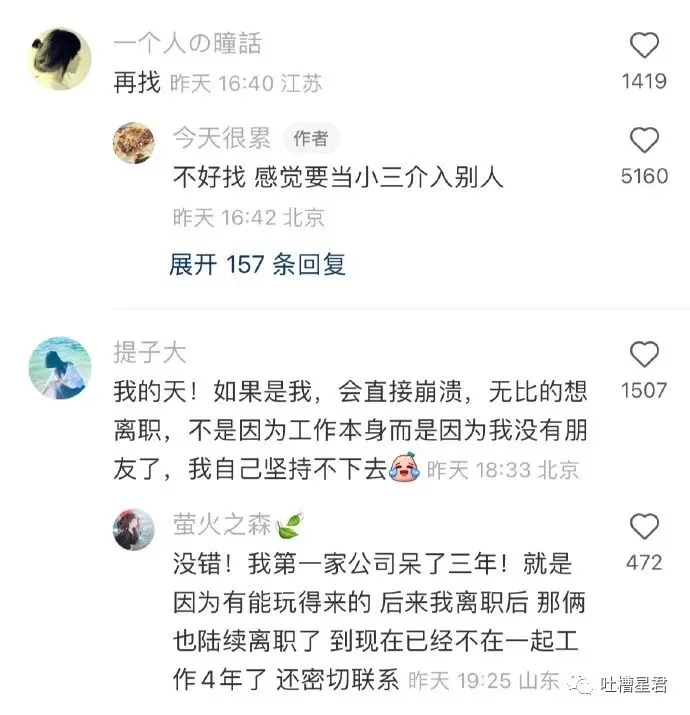Screen dimensions: 690x715
Task: Tap the comment text 再找
Action: (x=137, y=83)
